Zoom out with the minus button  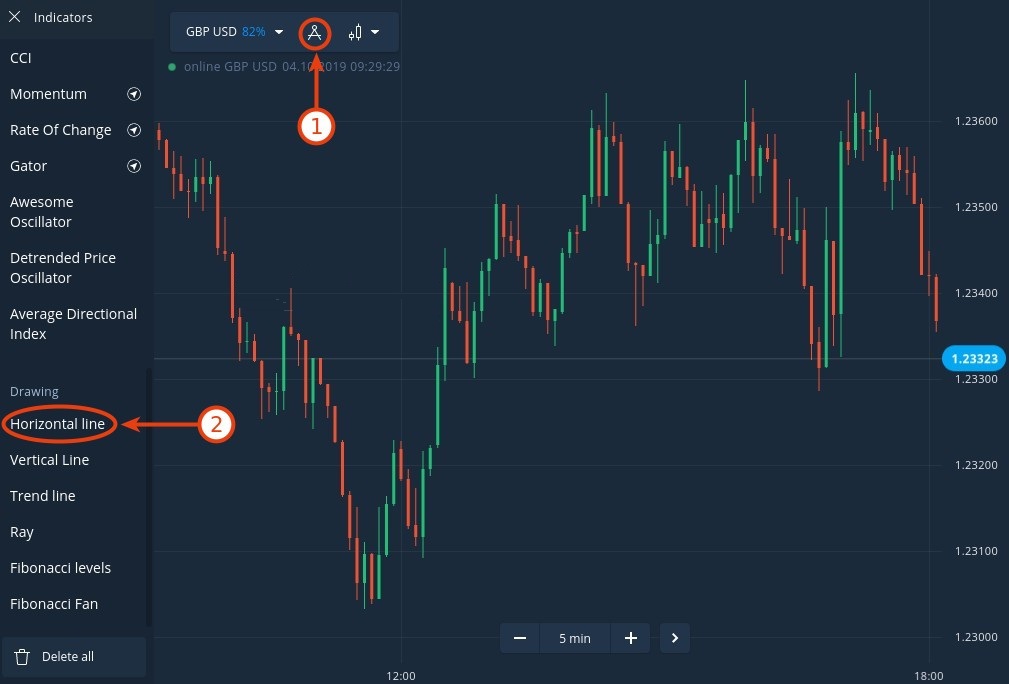(x=520, y=638)
